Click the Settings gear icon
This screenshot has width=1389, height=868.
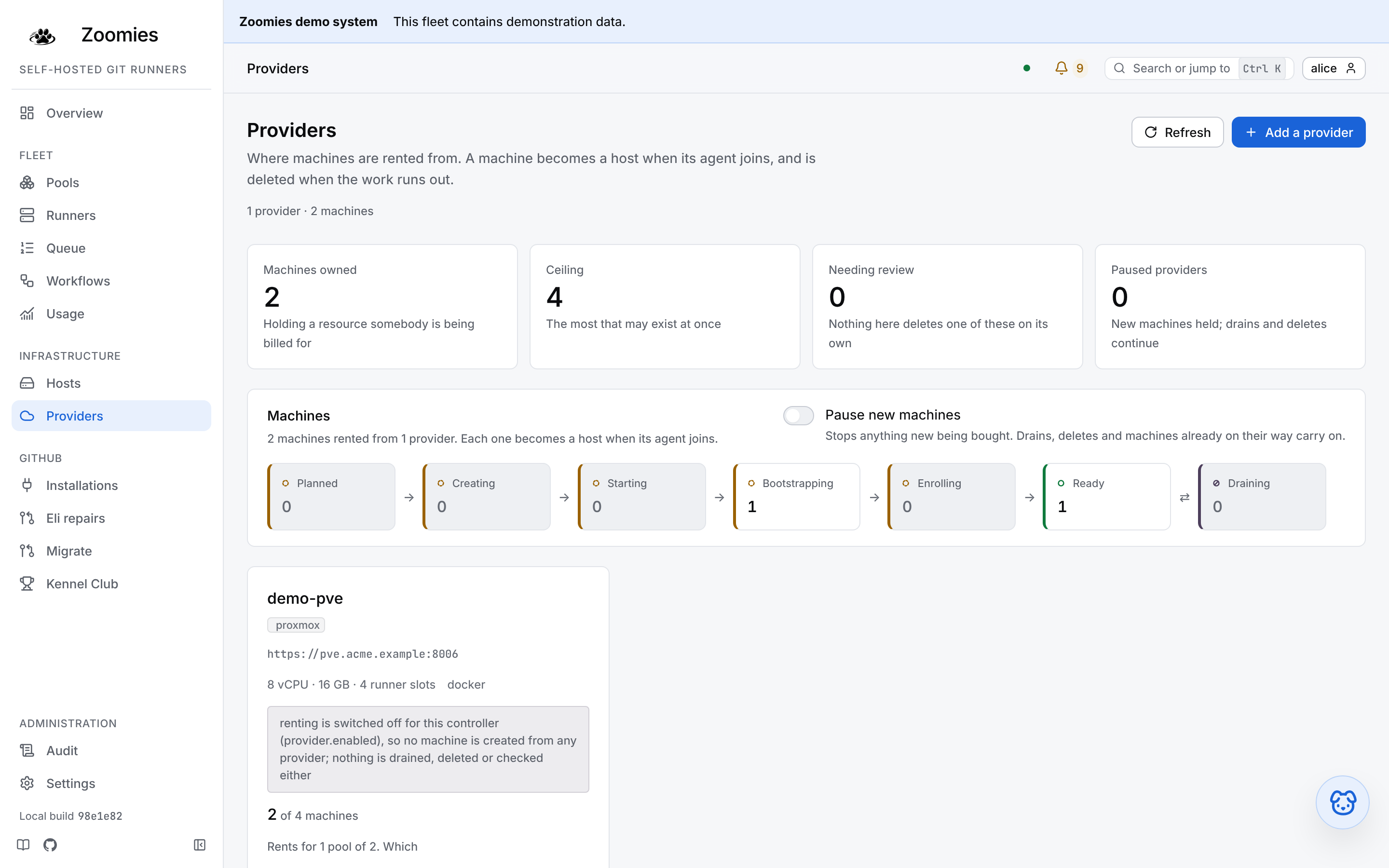(x=27, y=783)
